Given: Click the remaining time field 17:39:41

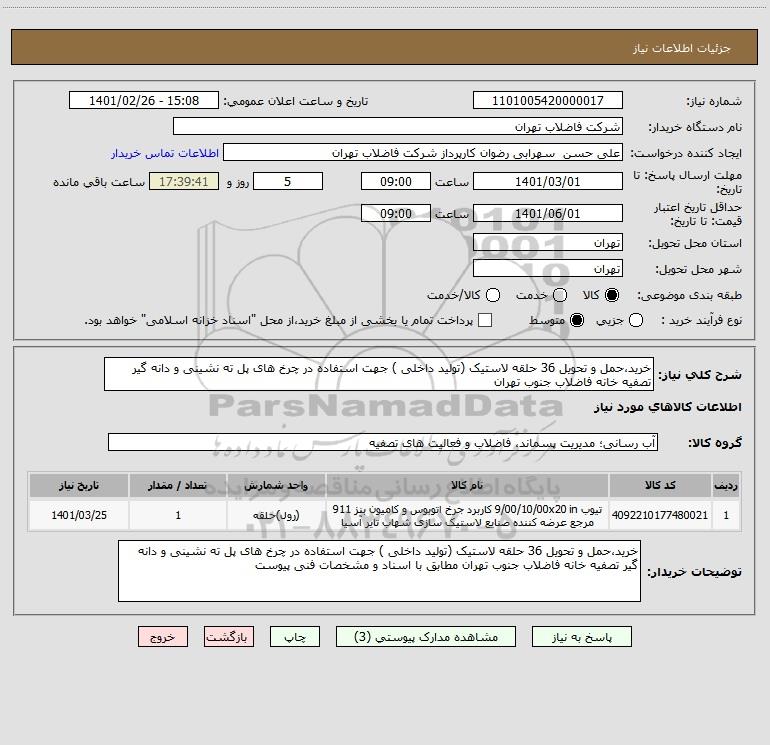Looking at the screenshot, I should (184, 181).
